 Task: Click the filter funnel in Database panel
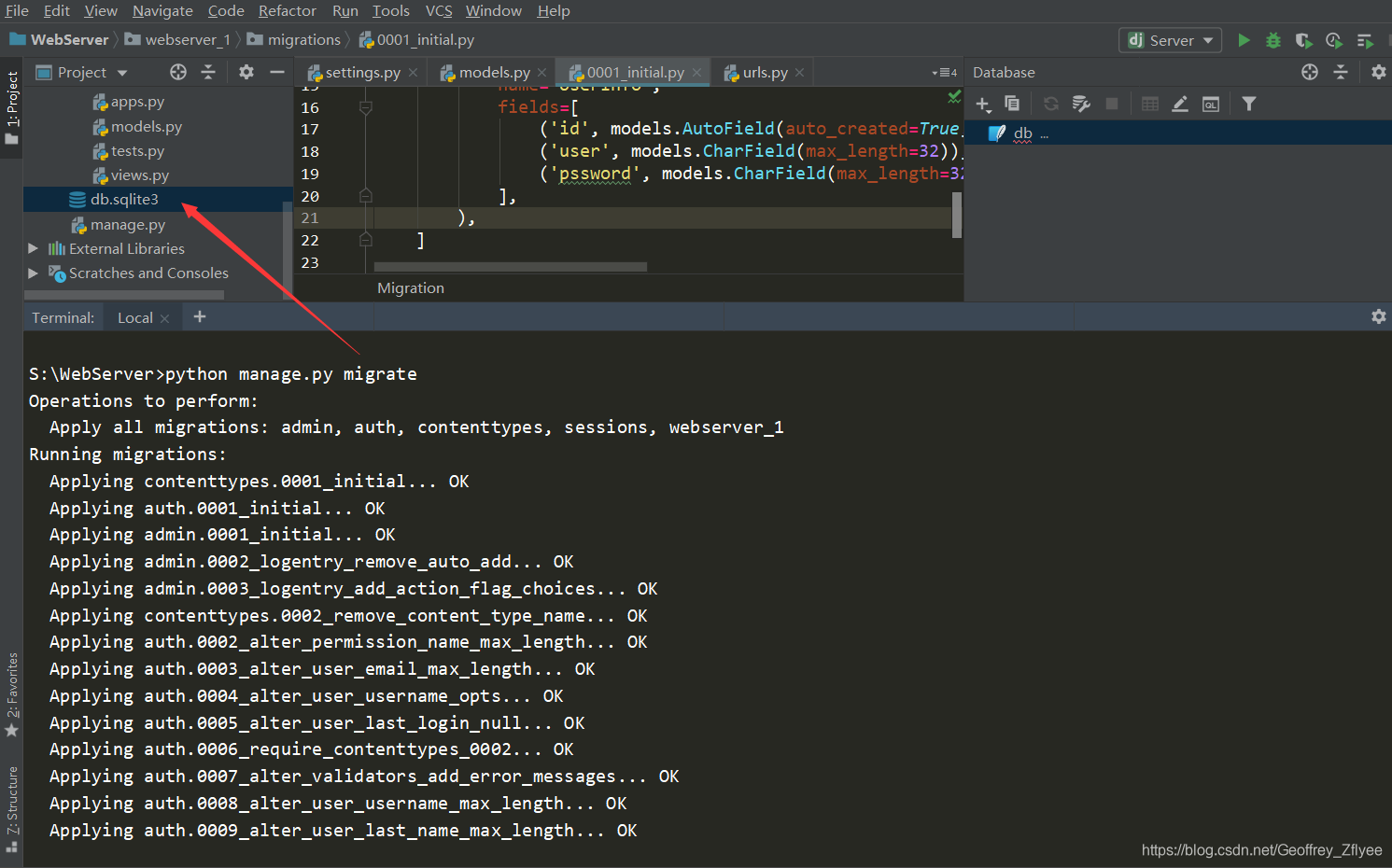pyautogui.click(x=1249, y=104)
